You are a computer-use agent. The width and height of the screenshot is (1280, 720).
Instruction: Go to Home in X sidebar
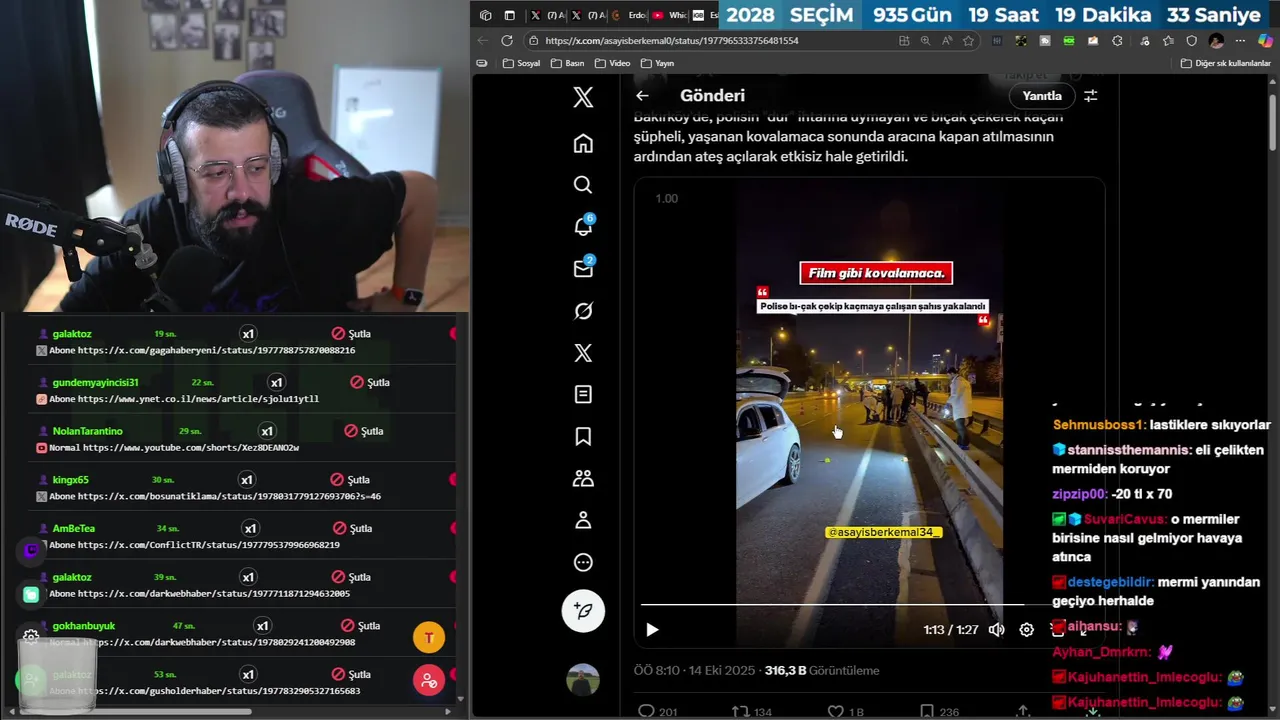(x=583, y=143)
